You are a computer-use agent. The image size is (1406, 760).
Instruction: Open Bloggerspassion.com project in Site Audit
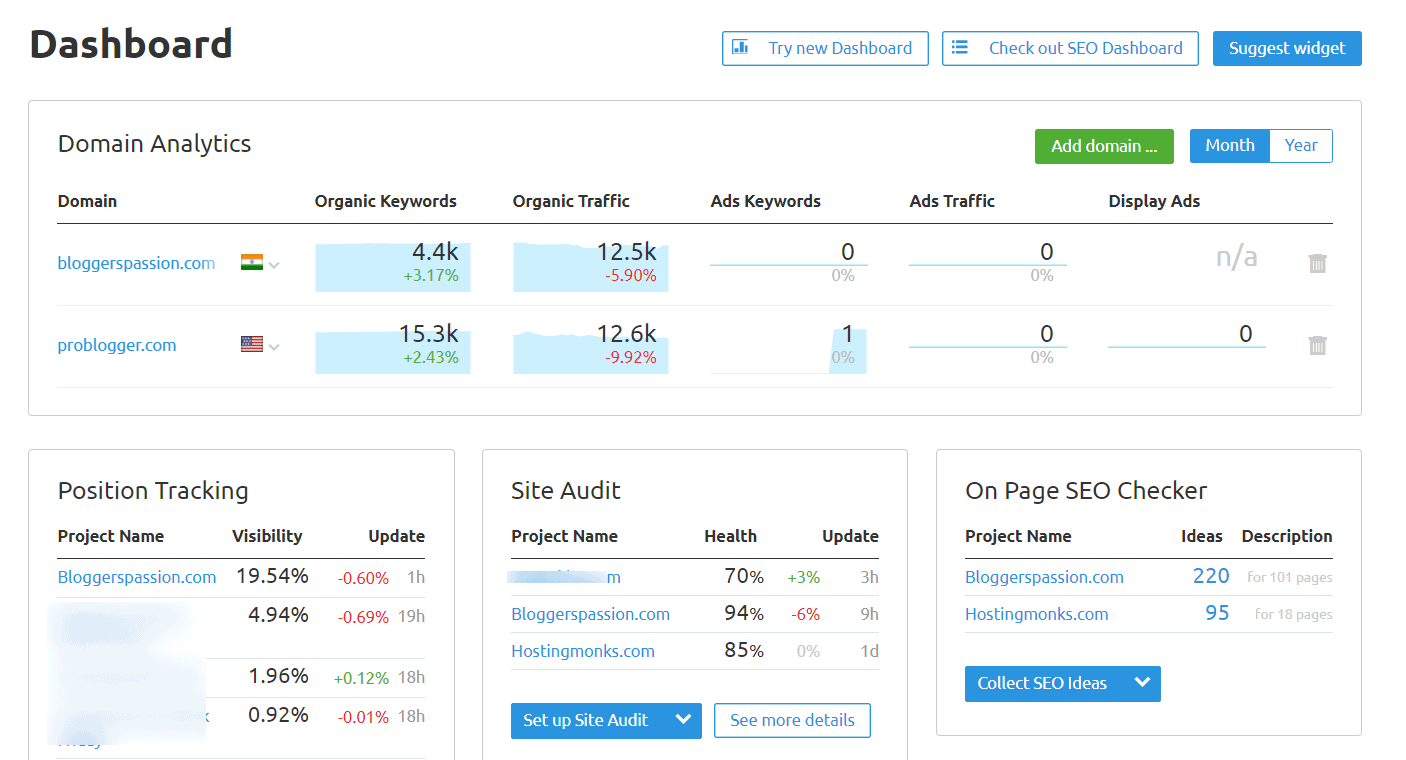(590, 614)
